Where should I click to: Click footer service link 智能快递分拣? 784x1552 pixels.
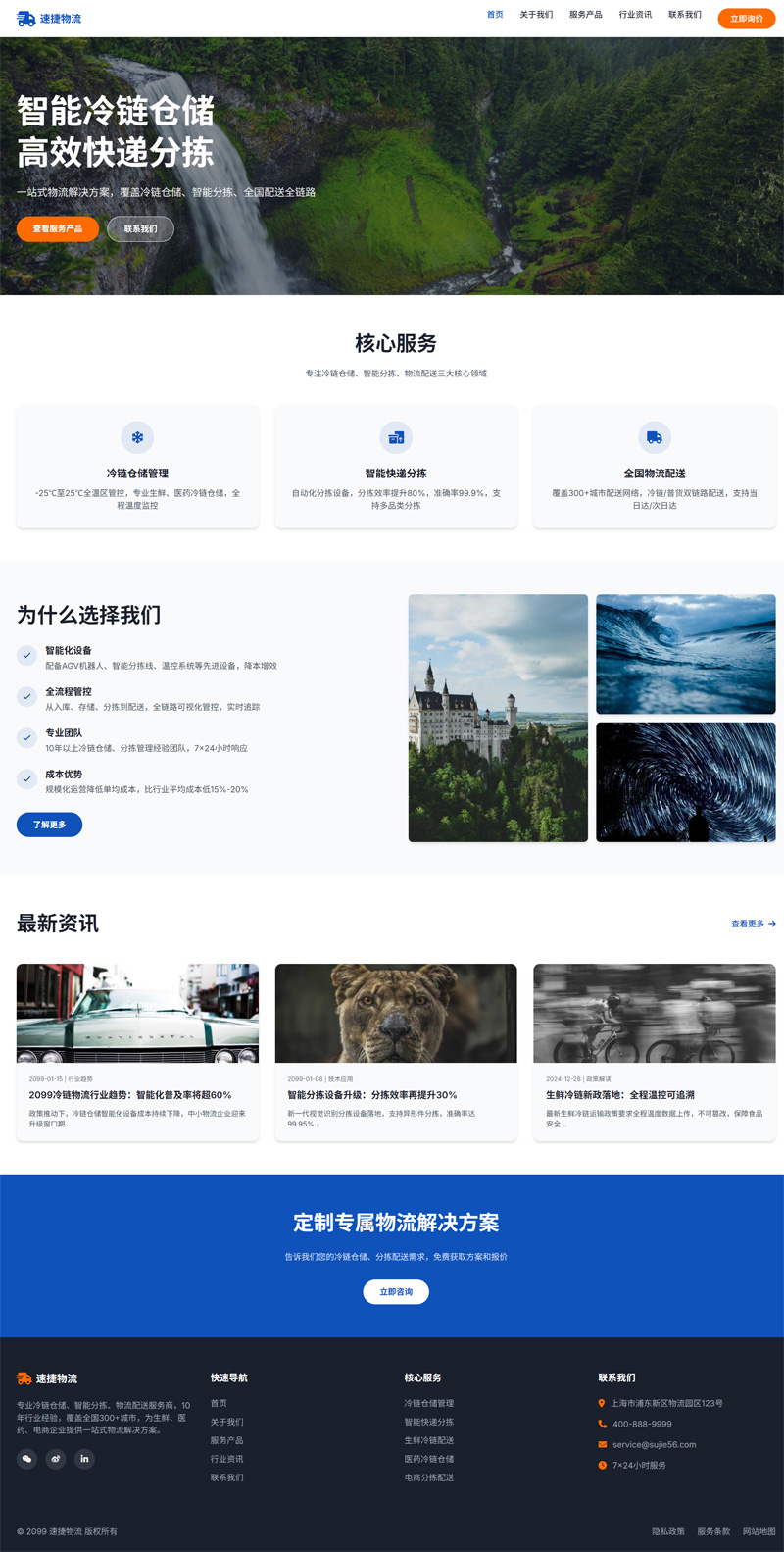(x=429, y=1422)
